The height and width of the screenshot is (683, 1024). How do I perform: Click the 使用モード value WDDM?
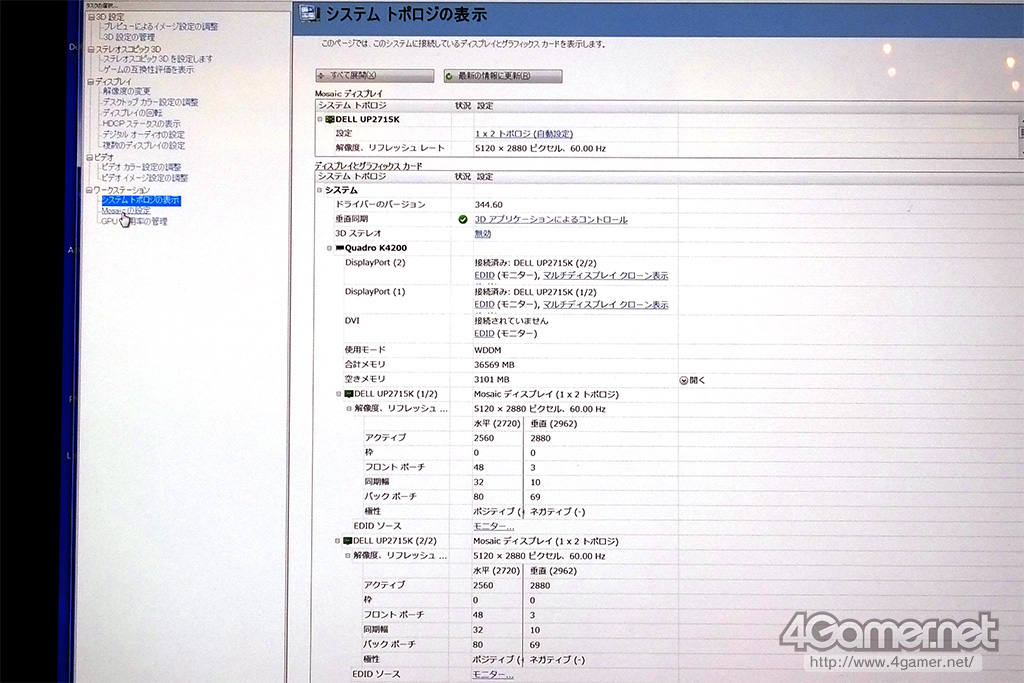point(488,351)
